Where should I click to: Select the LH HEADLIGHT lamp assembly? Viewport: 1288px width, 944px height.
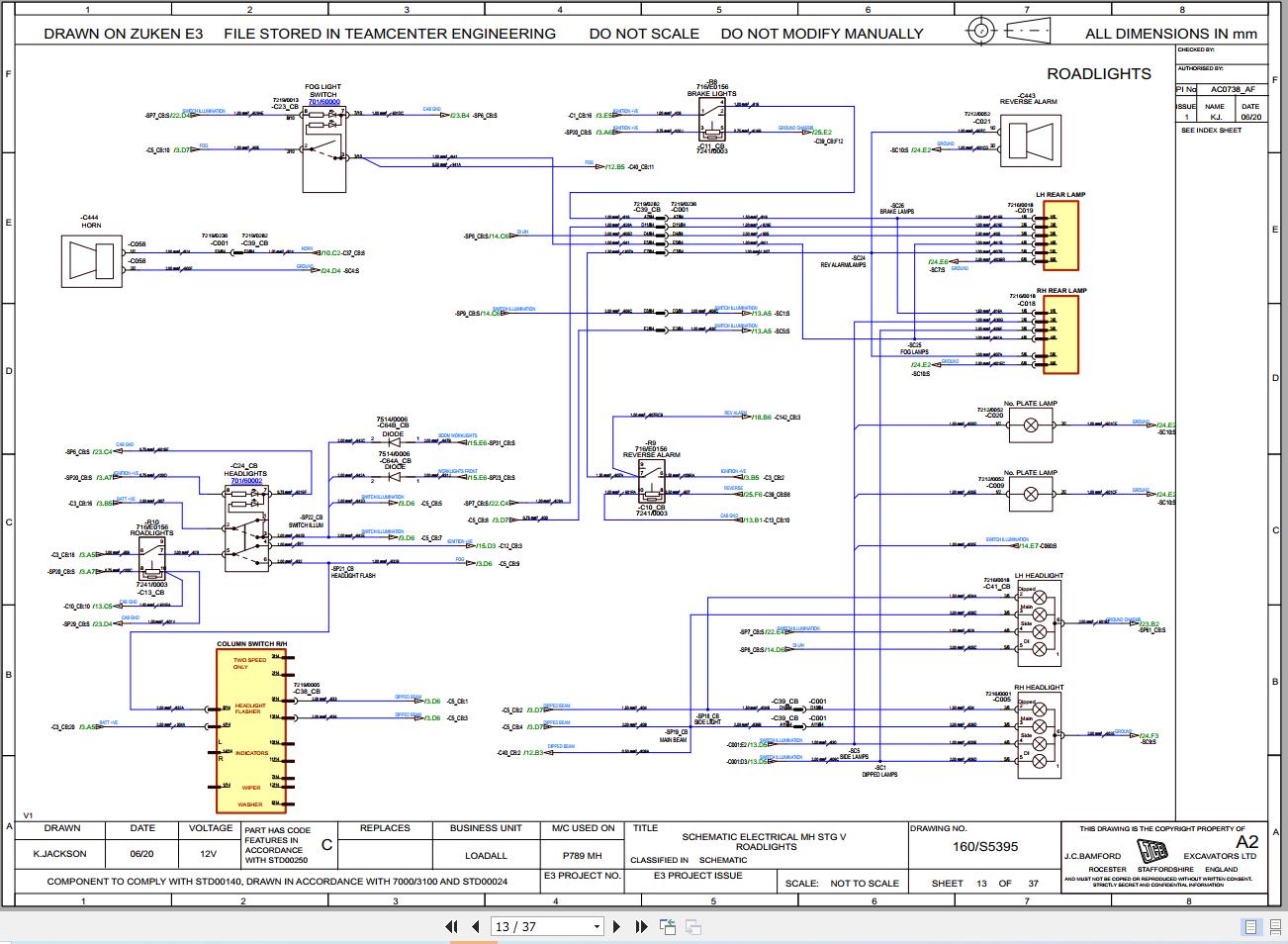(1039, 621)
